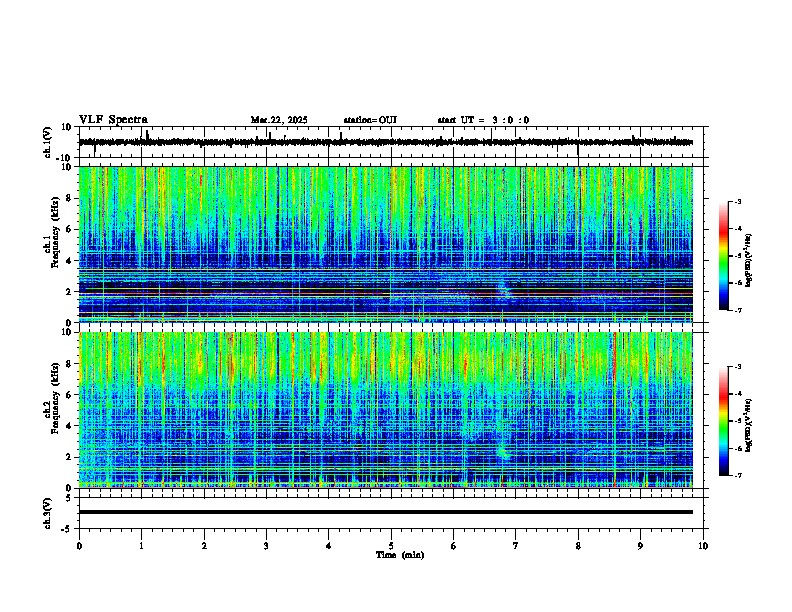Click the ch.1 spectrogram "8" kHz tick label

(x=70, y=198)
